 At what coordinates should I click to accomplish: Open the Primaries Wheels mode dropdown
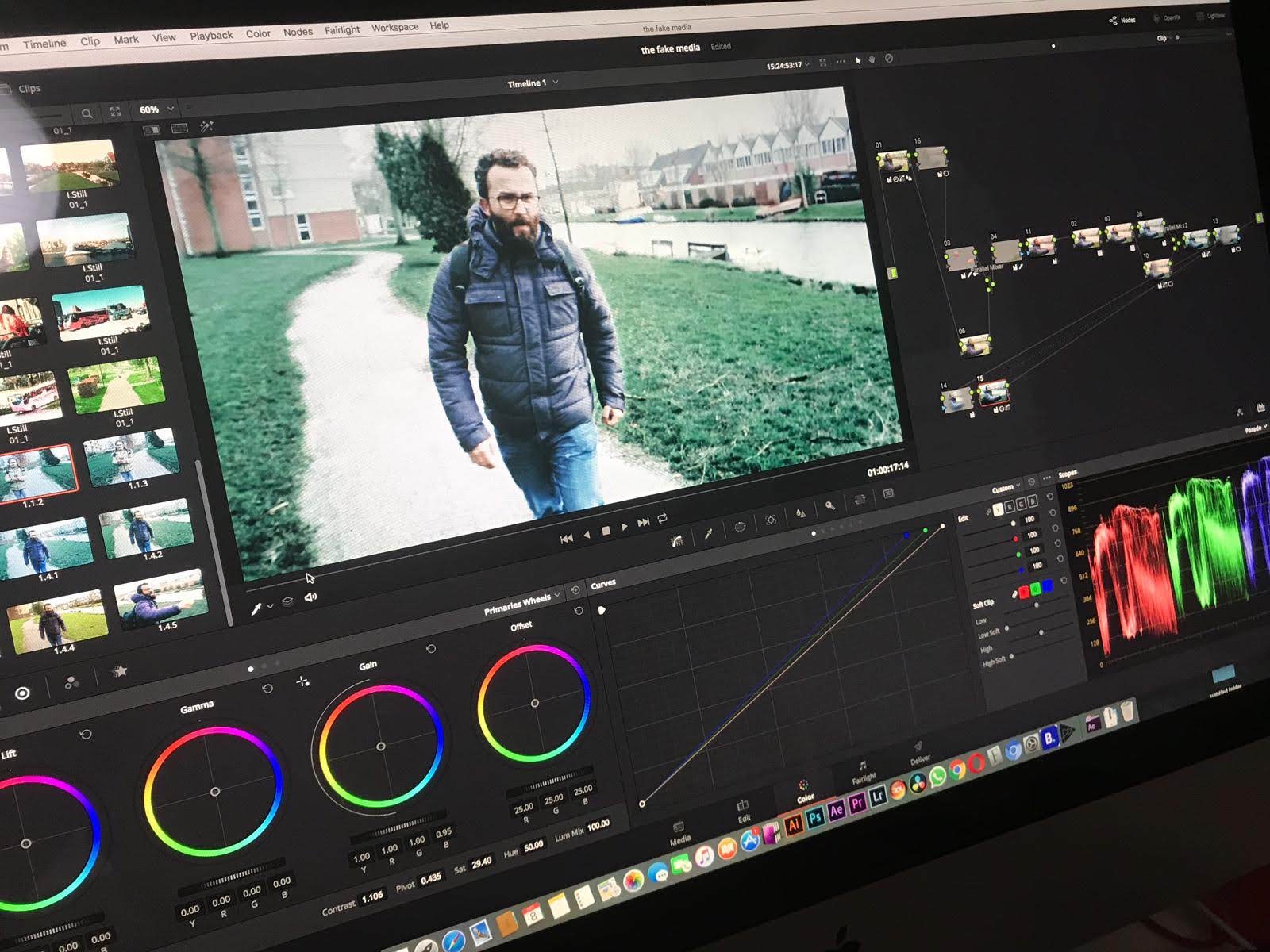522,604
